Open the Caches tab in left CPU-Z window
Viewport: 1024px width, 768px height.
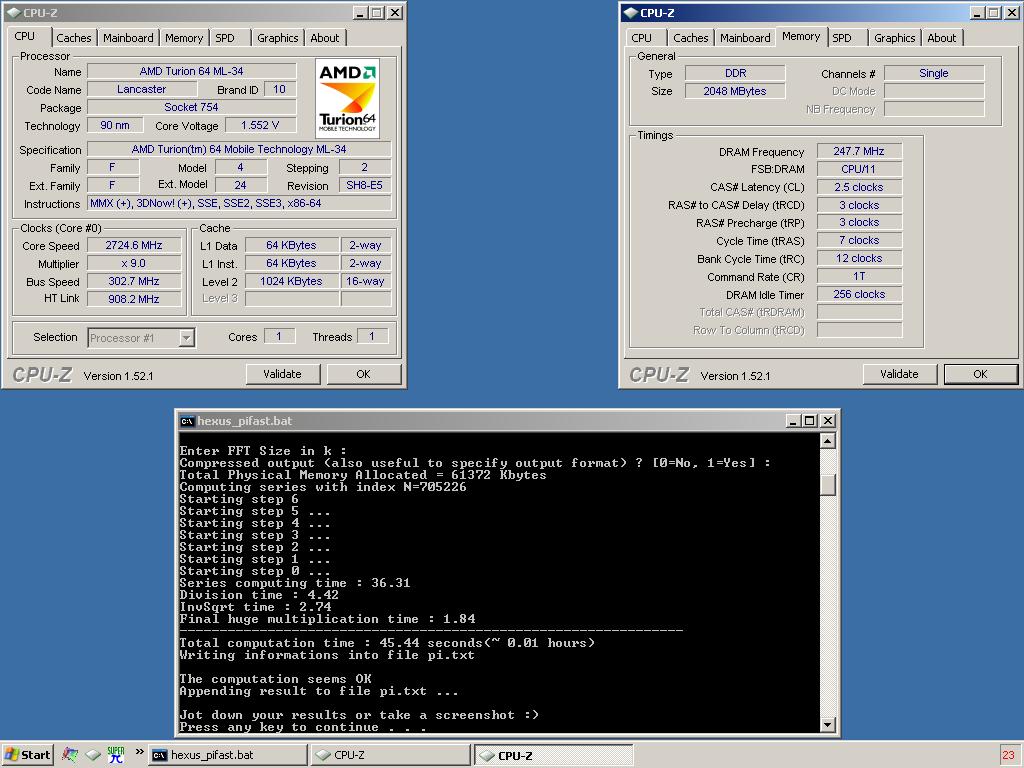tap(74, 38)
